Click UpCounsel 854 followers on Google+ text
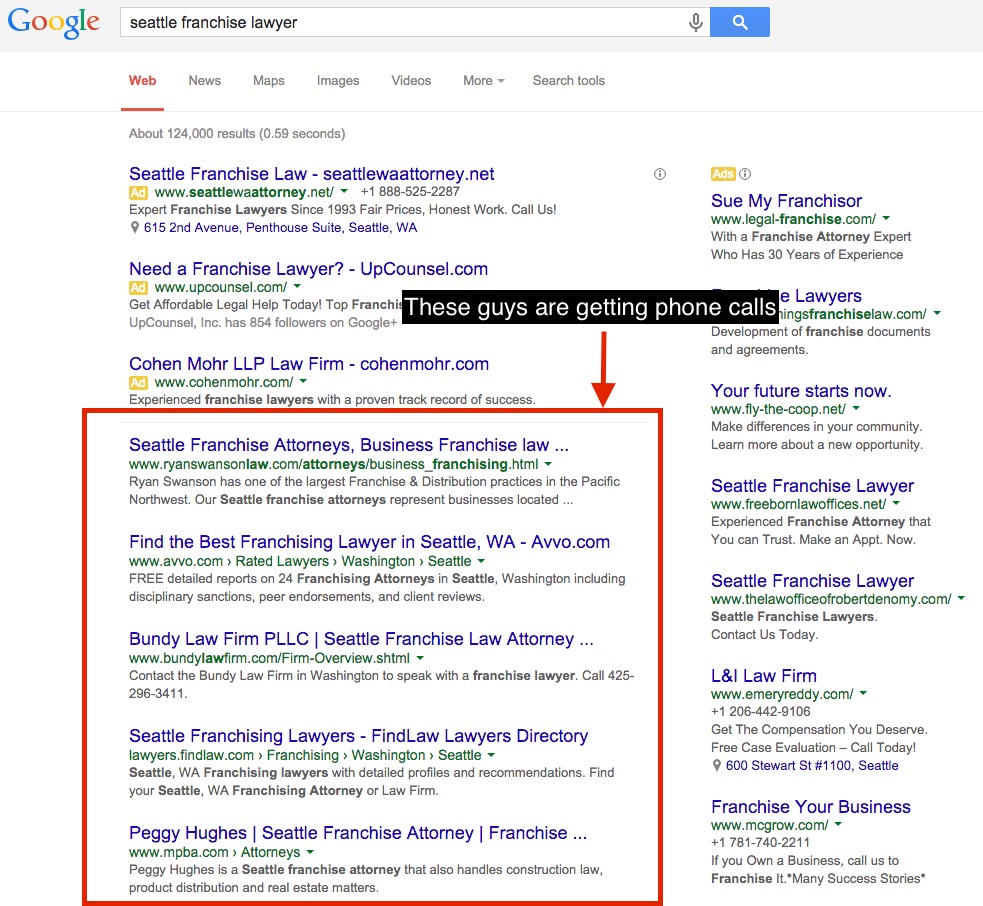 pos(263,322)
